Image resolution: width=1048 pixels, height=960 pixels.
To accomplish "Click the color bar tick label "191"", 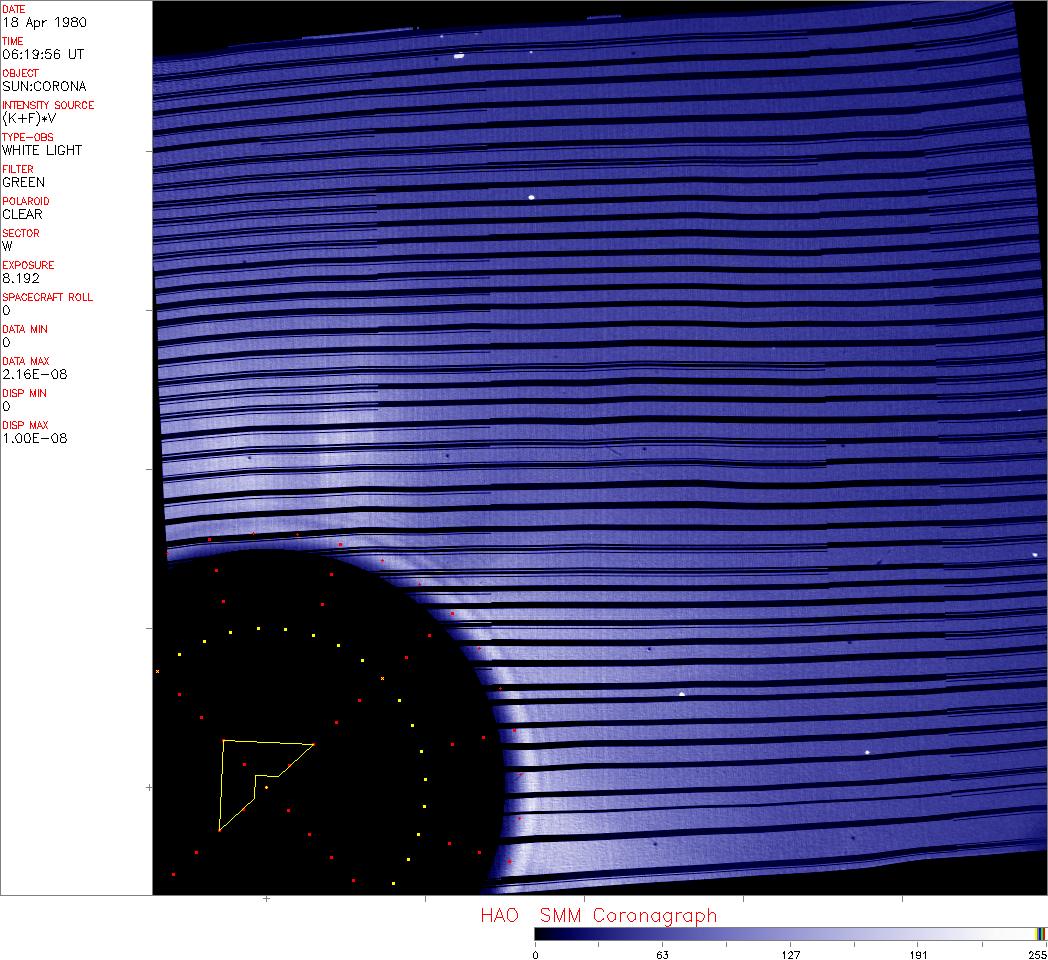I will (918, 955).
